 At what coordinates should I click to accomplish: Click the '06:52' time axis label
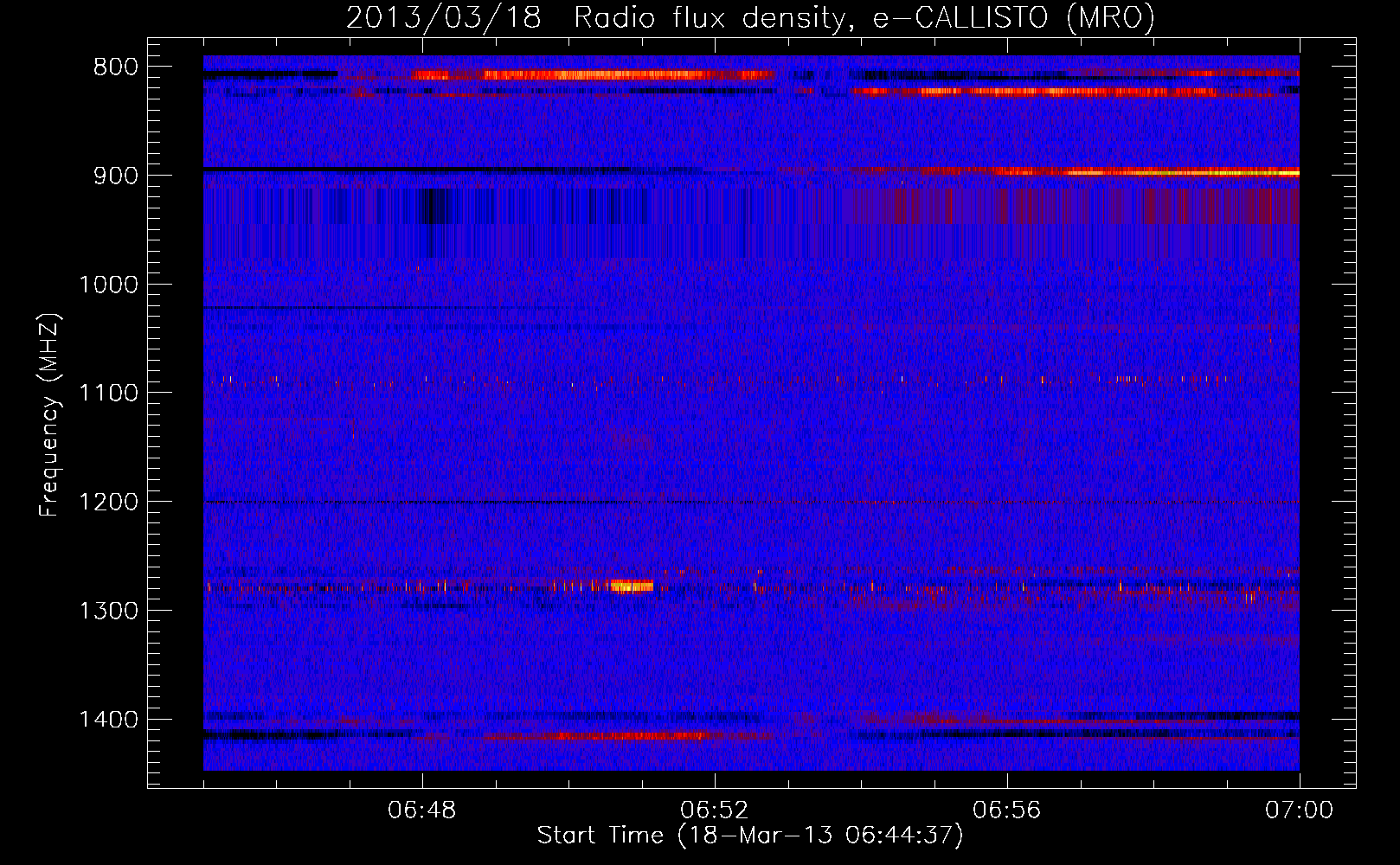(x=715, y=811)
